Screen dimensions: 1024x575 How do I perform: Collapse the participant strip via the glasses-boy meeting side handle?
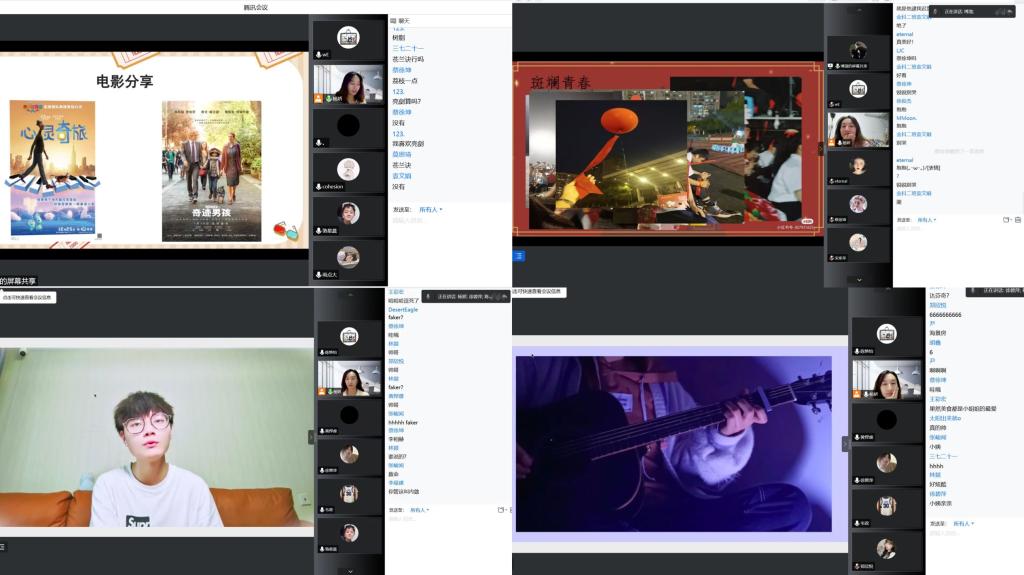coord(311,437)
